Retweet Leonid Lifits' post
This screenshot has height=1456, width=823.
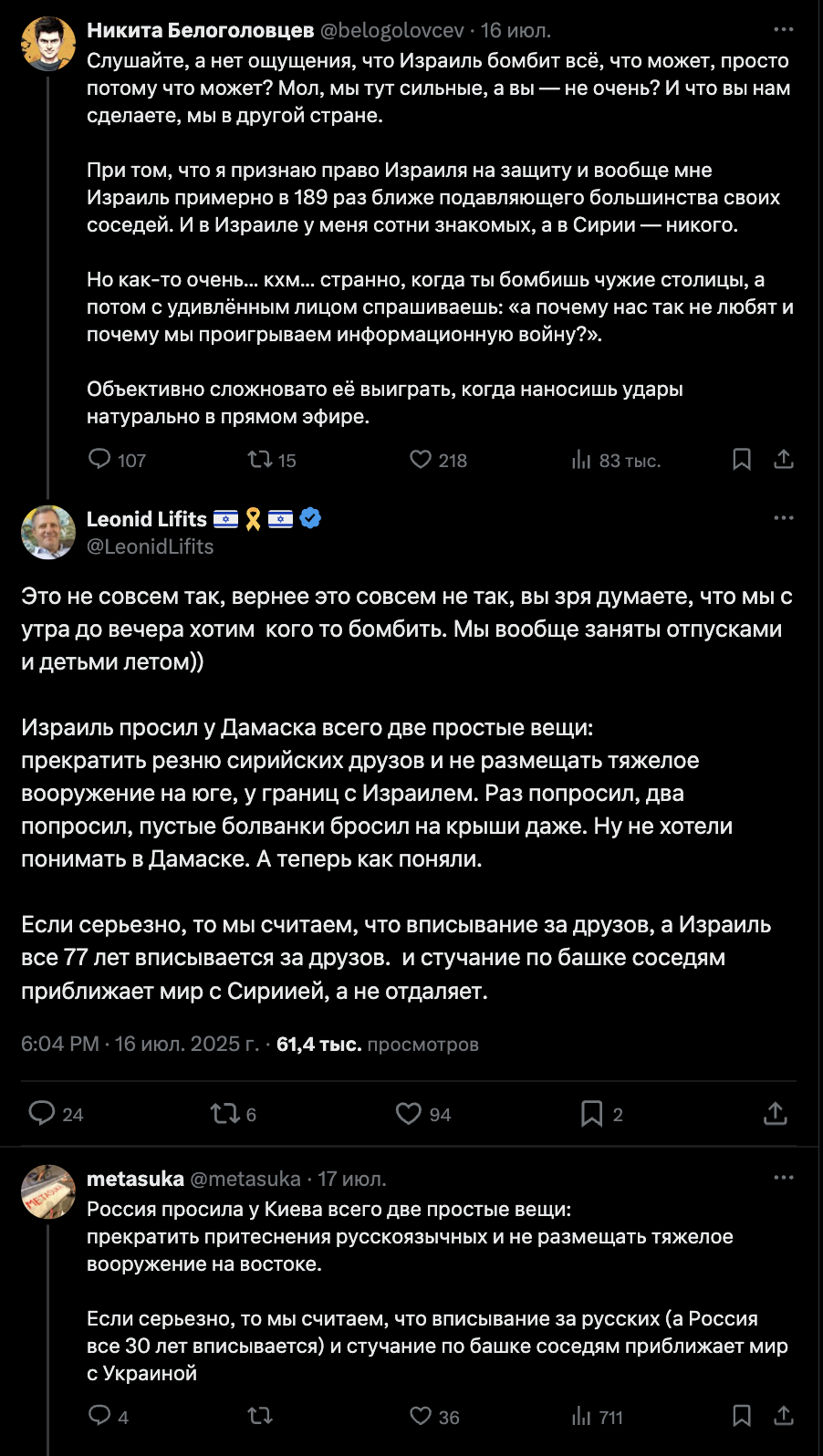click(x=224, y=1113)
